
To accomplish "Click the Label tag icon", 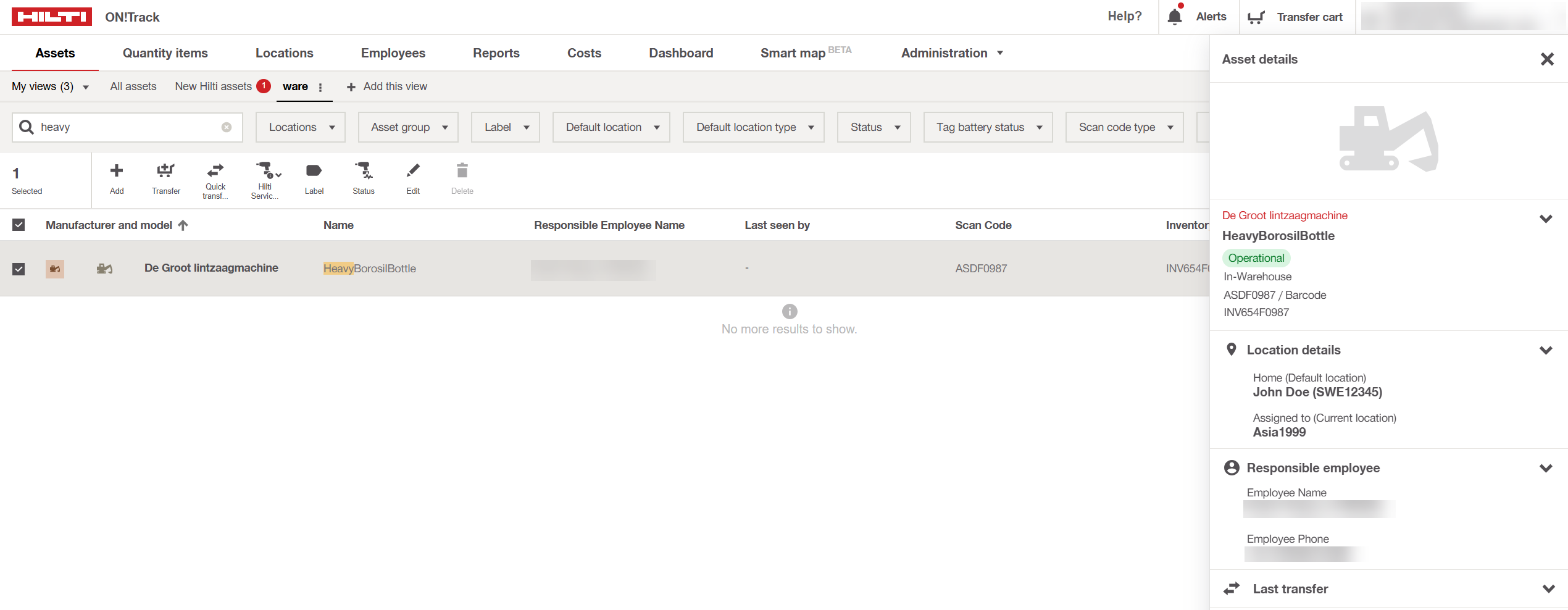I will point(314,171).
